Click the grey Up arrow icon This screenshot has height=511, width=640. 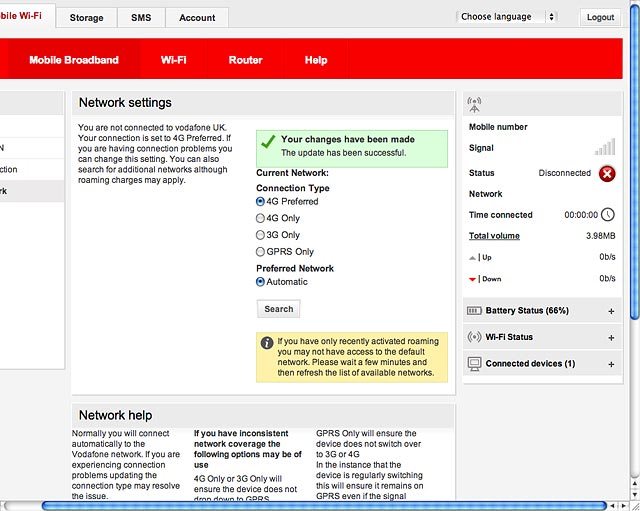472,258
